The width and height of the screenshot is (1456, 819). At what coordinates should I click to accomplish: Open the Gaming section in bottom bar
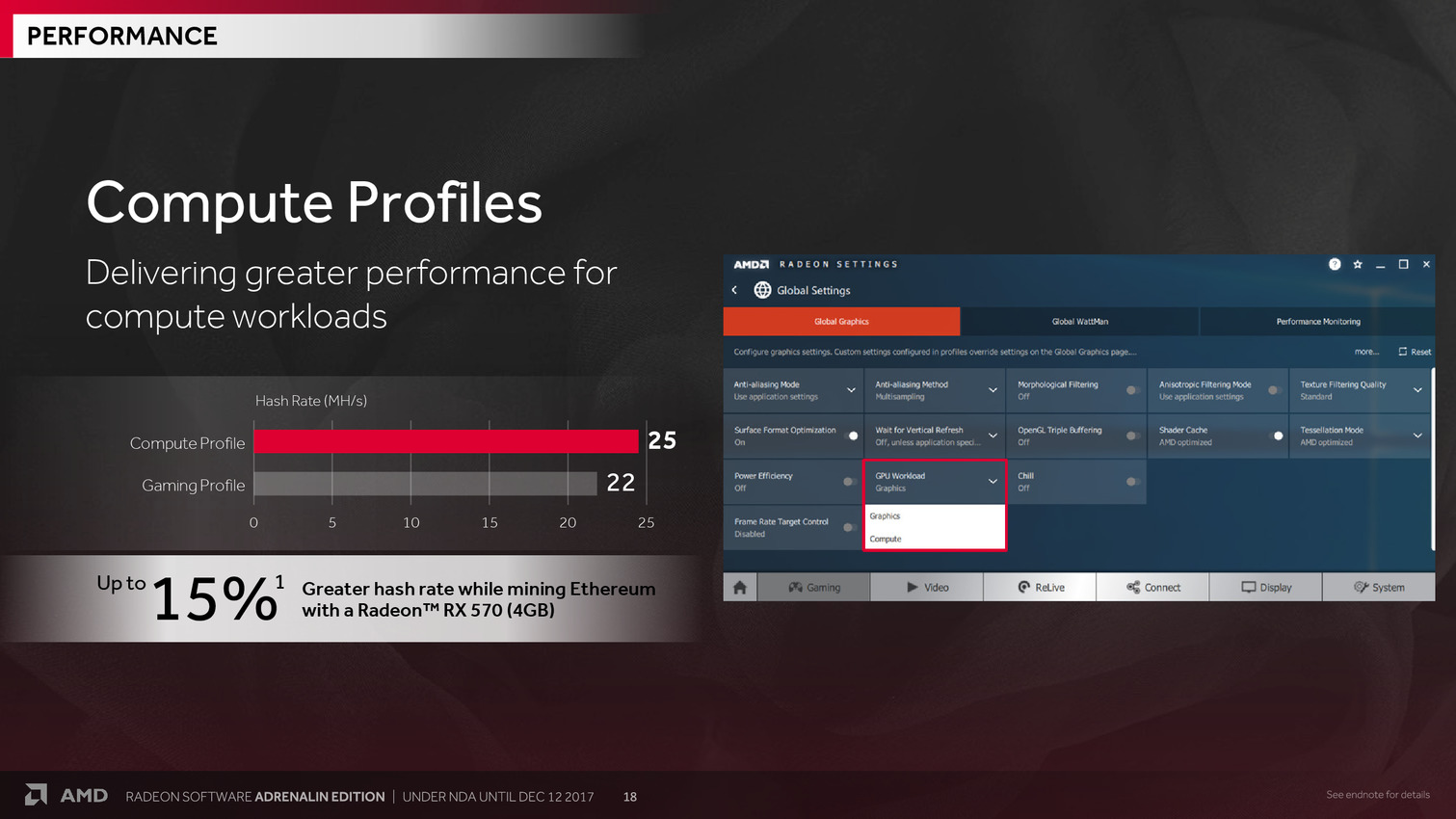pos(814,587)
